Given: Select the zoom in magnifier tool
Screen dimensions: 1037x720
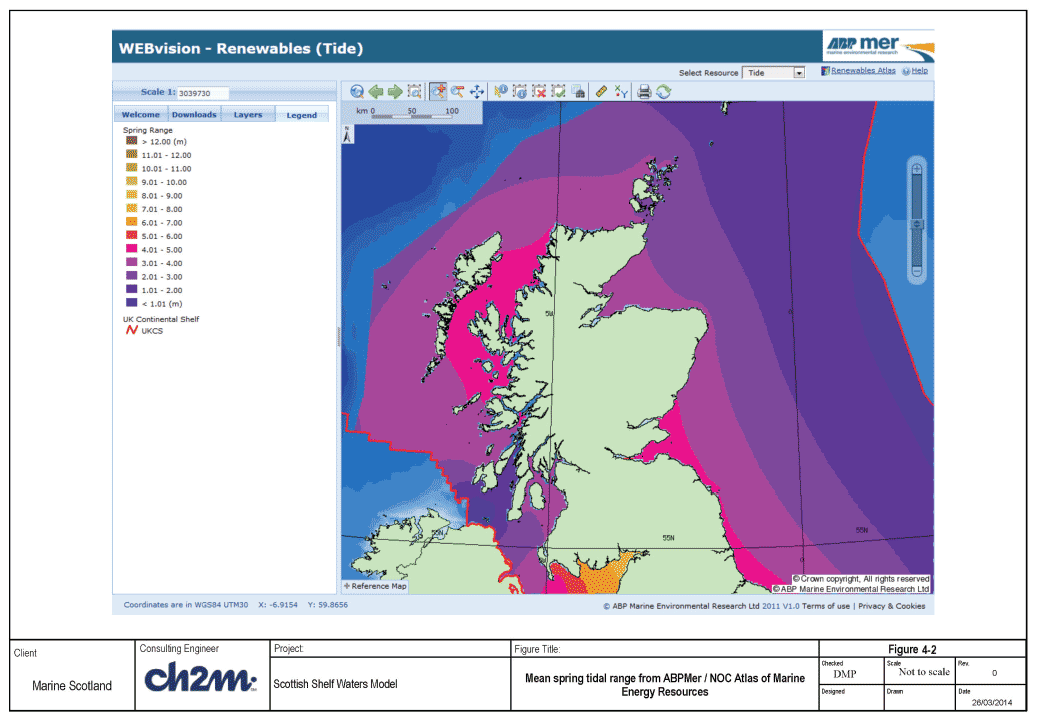Looking at the screenshot, I should pyautogui.click(x=438, y=92).
